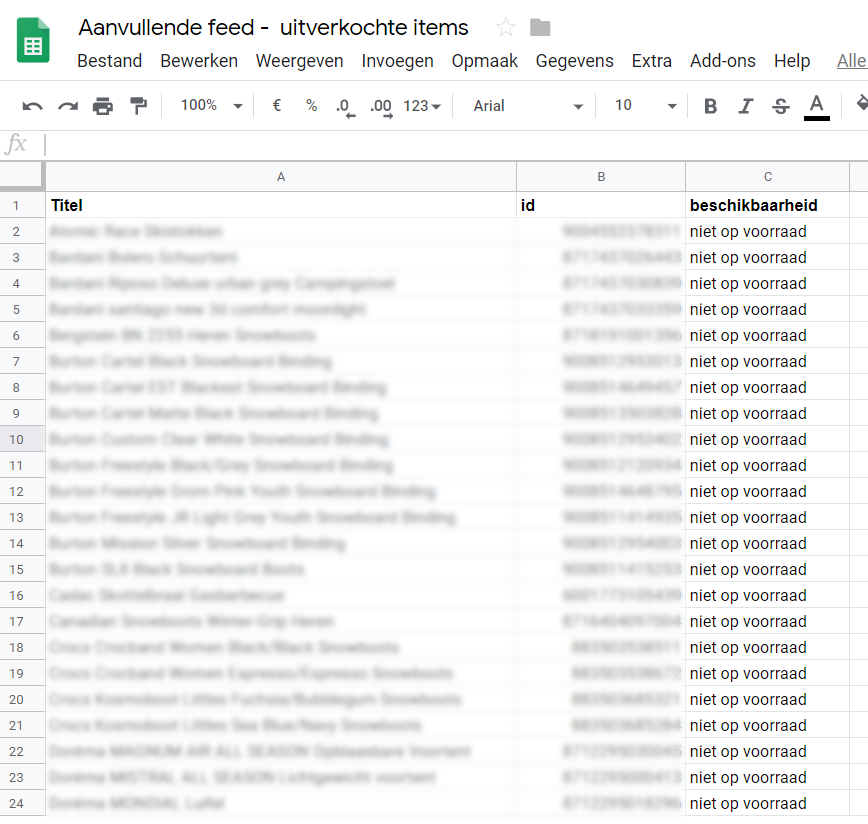Viewport: 868px width, 824px height.
Task: Format as percentage
Action: pyautogui.click(x=312, y=105)
